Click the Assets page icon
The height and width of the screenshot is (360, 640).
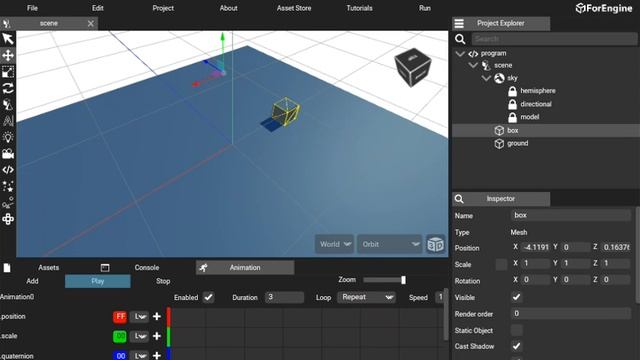(x=7, y=268)
